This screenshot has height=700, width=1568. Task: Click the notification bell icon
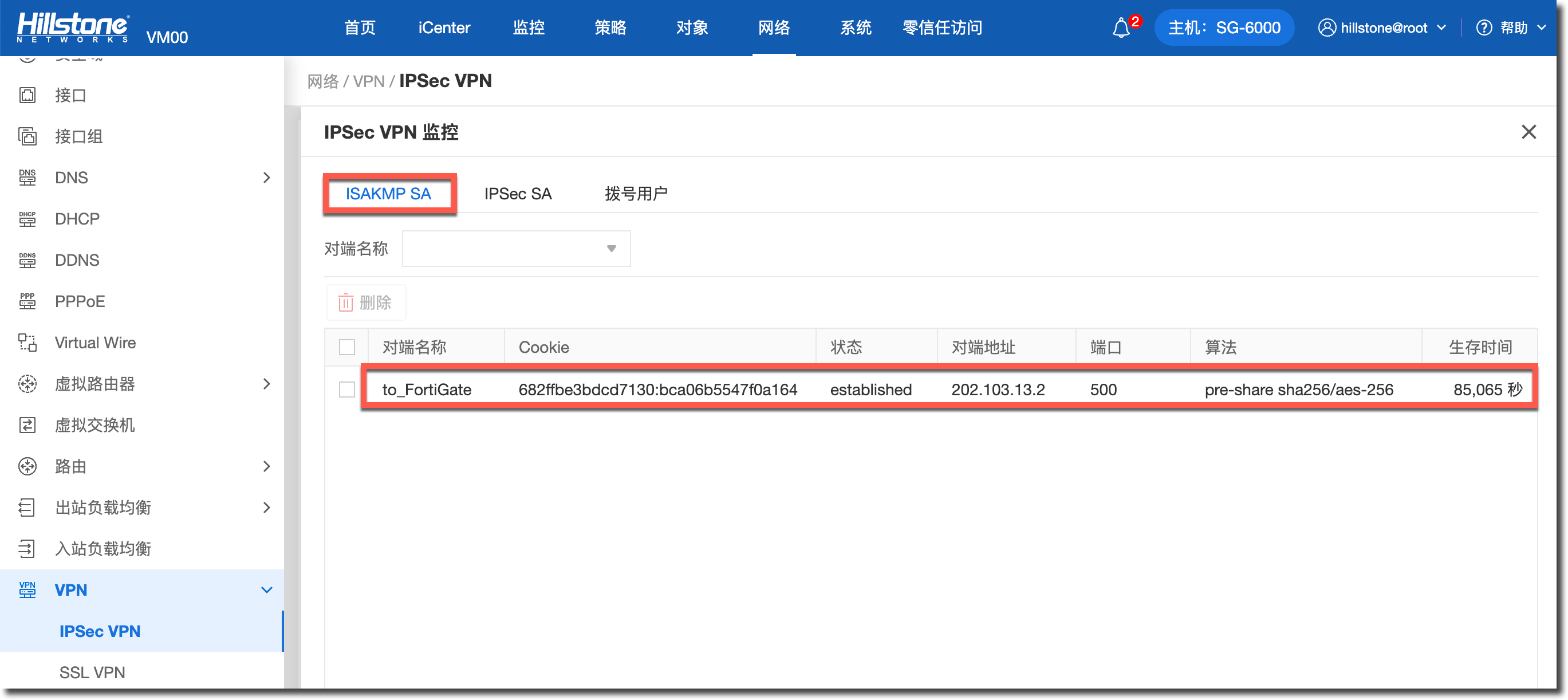[x=1121, y=28]
